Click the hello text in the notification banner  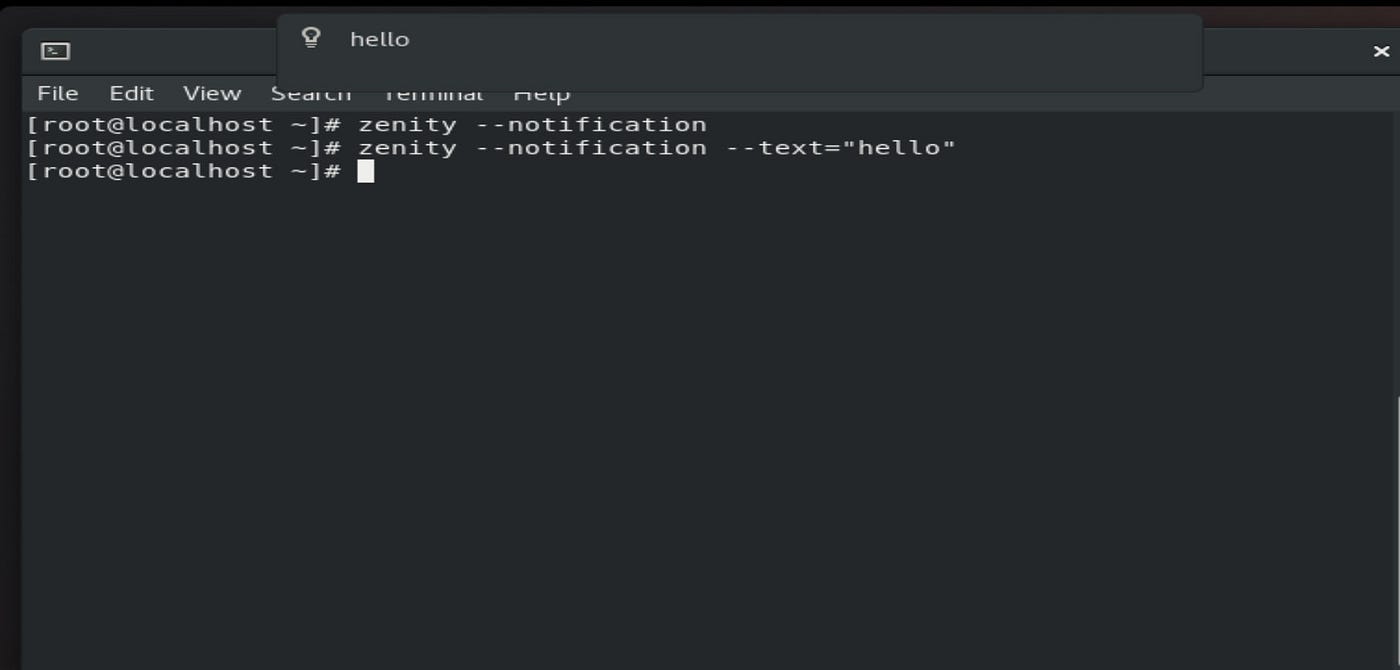tap(379, 39)
